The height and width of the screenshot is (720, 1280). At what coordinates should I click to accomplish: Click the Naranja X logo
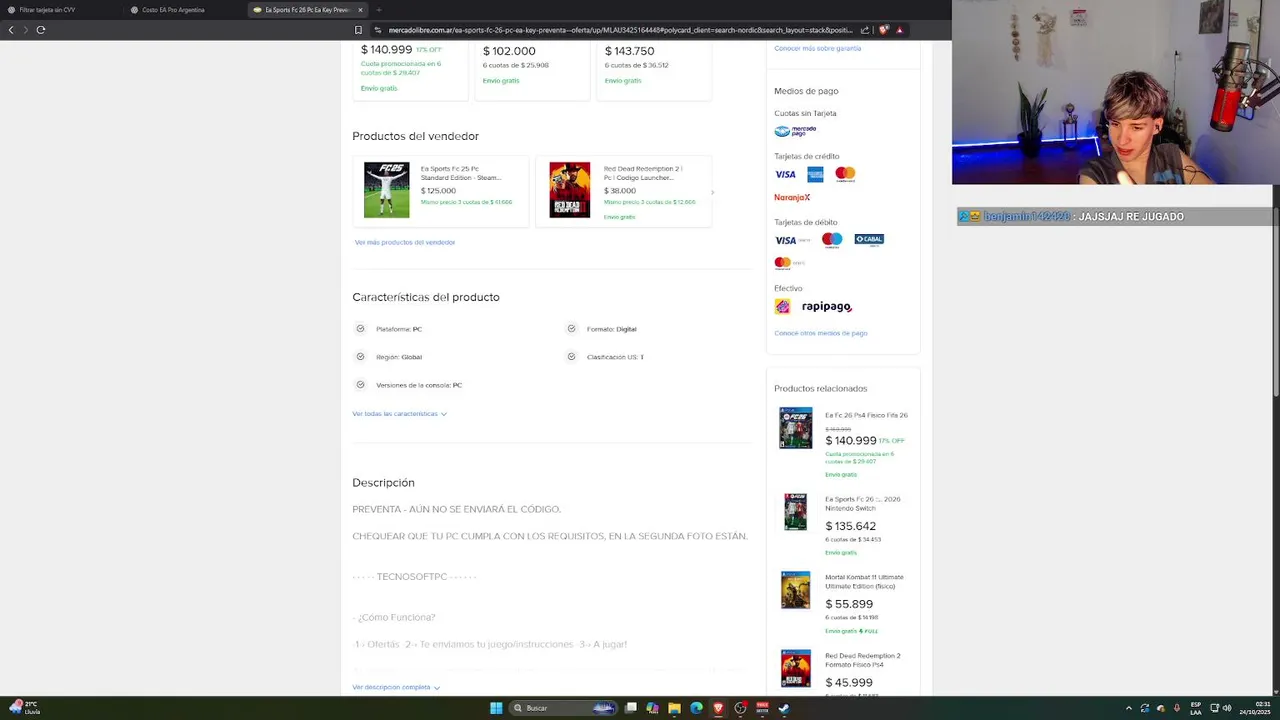(x=792, y=198)
